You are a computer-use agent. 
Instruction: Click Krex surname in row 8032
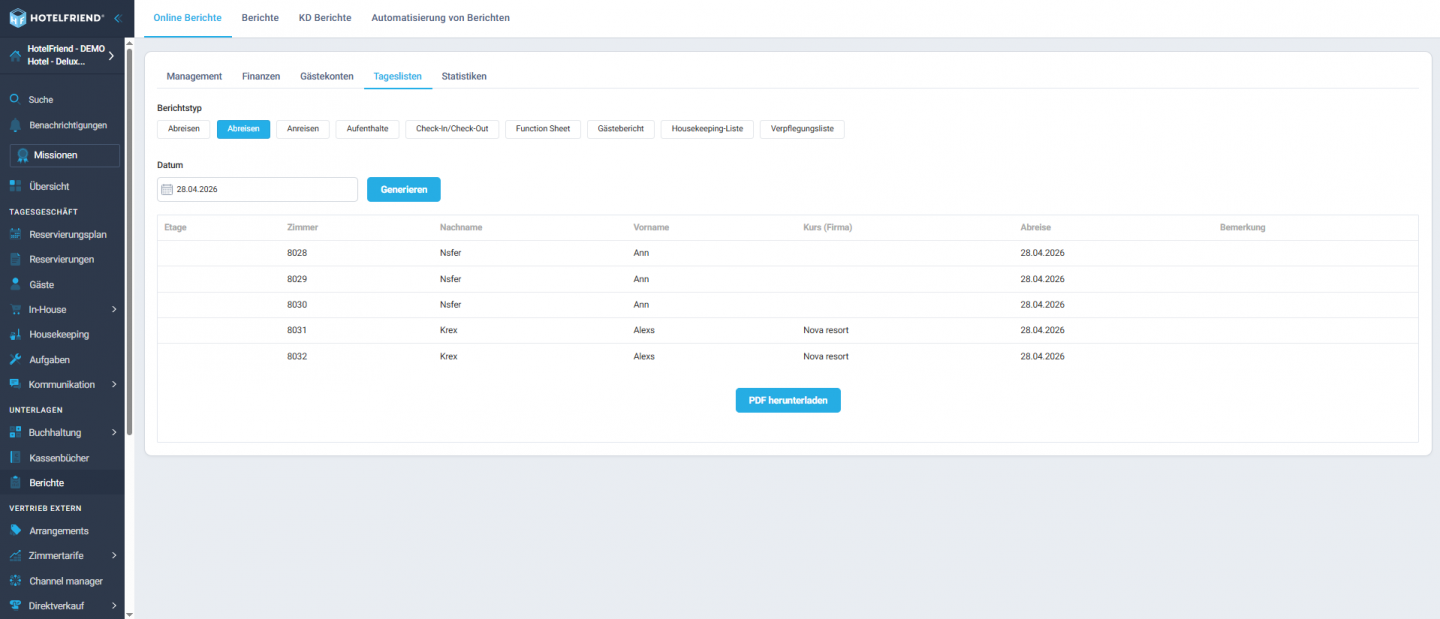tap(448, 356)
